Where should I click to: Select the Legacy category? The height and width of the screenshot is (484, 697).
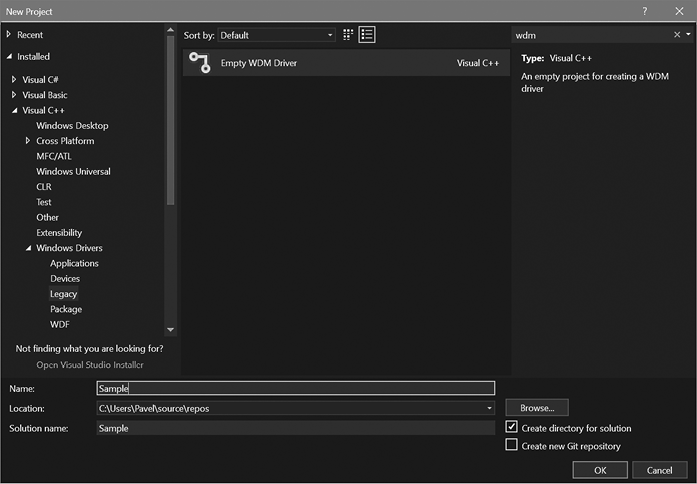tap(63, 294)
